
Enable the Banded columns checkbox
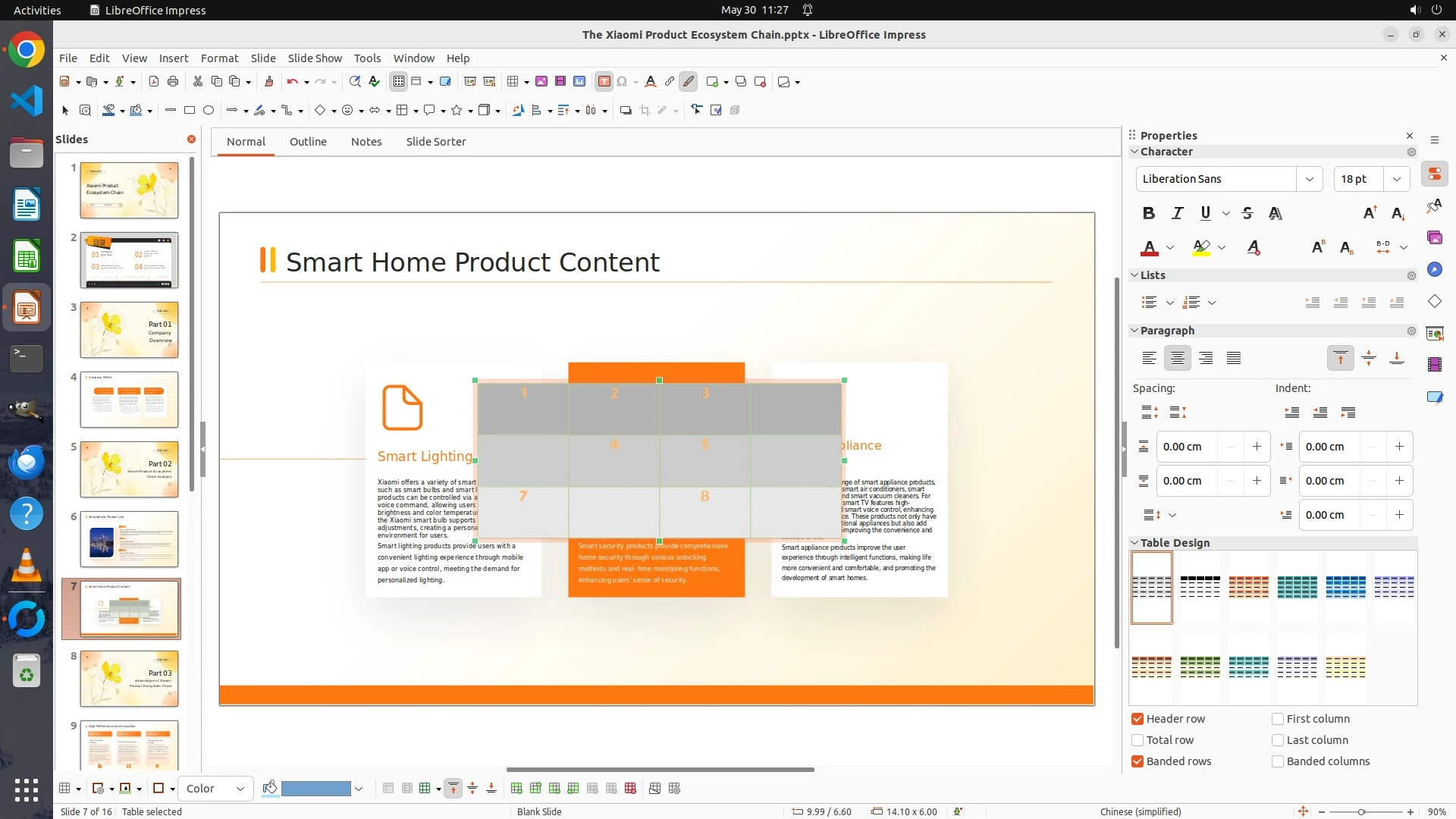click(x=1278, y=761)
